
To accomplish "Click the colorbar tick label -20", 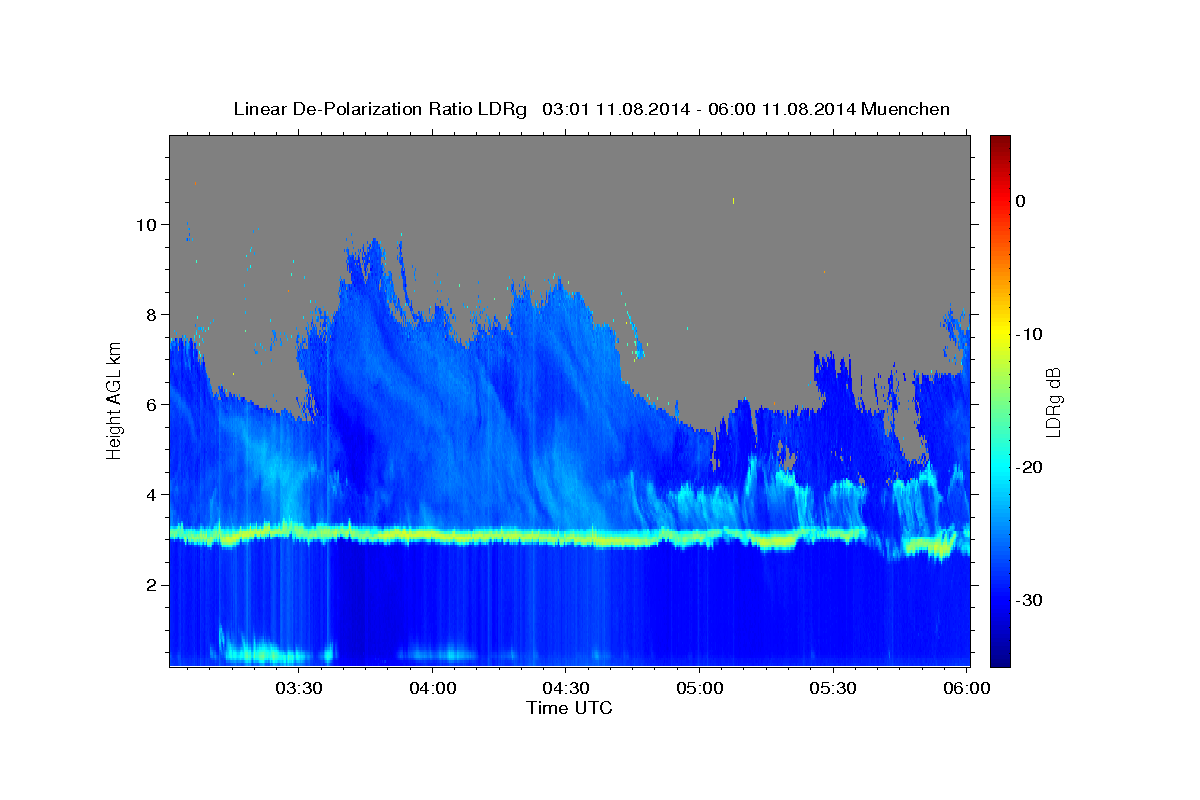I will tap(1029, 467).
